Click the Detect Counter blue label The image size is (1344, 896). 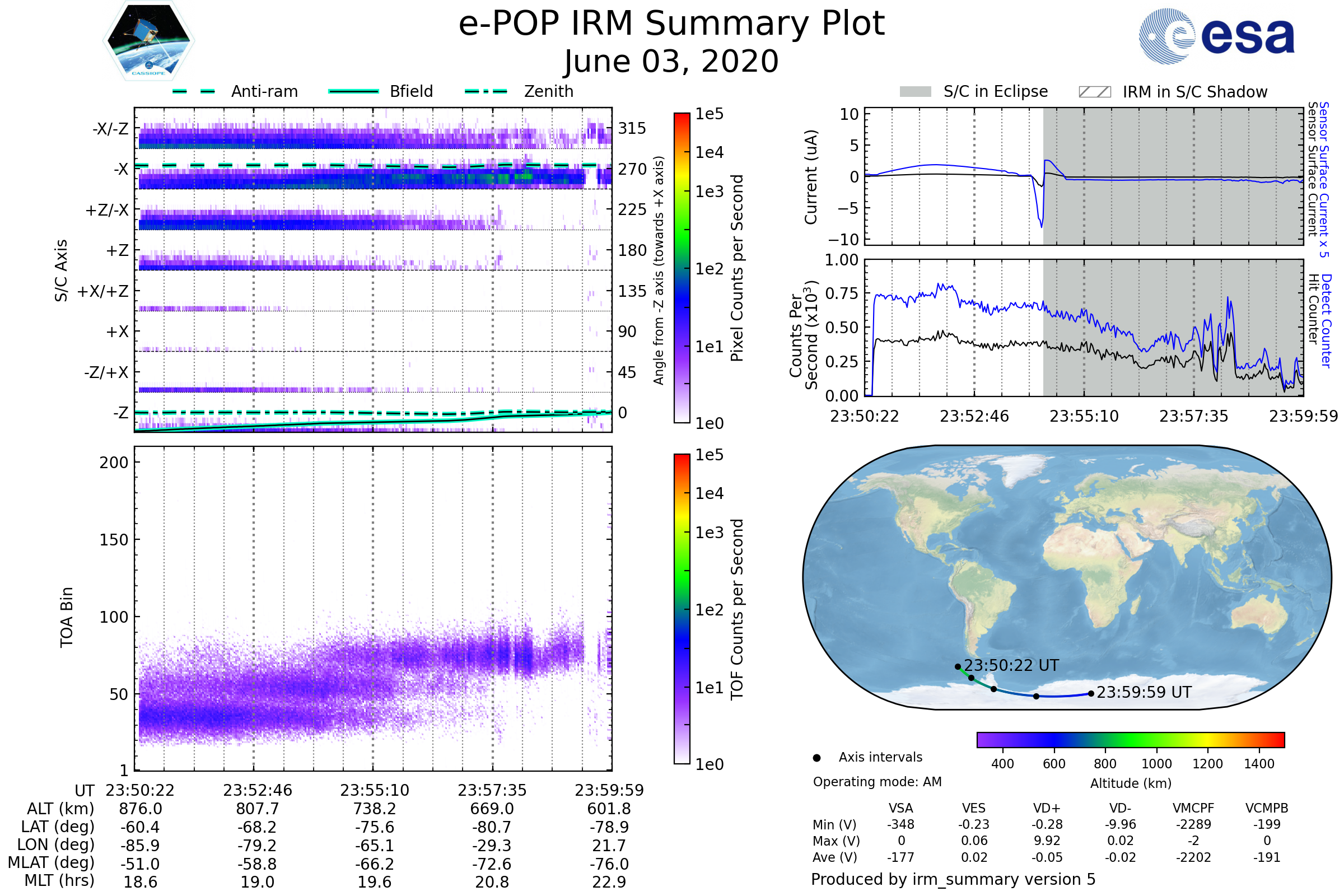1327,320
